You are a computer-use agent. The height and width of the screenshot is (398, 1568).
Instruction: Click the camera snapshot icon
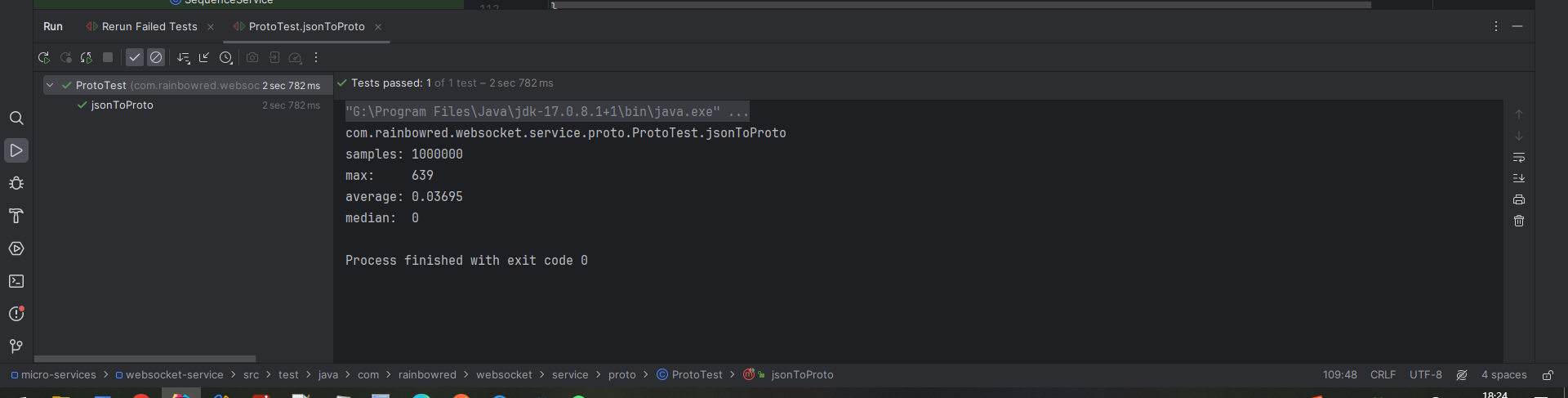pos(252,58)
